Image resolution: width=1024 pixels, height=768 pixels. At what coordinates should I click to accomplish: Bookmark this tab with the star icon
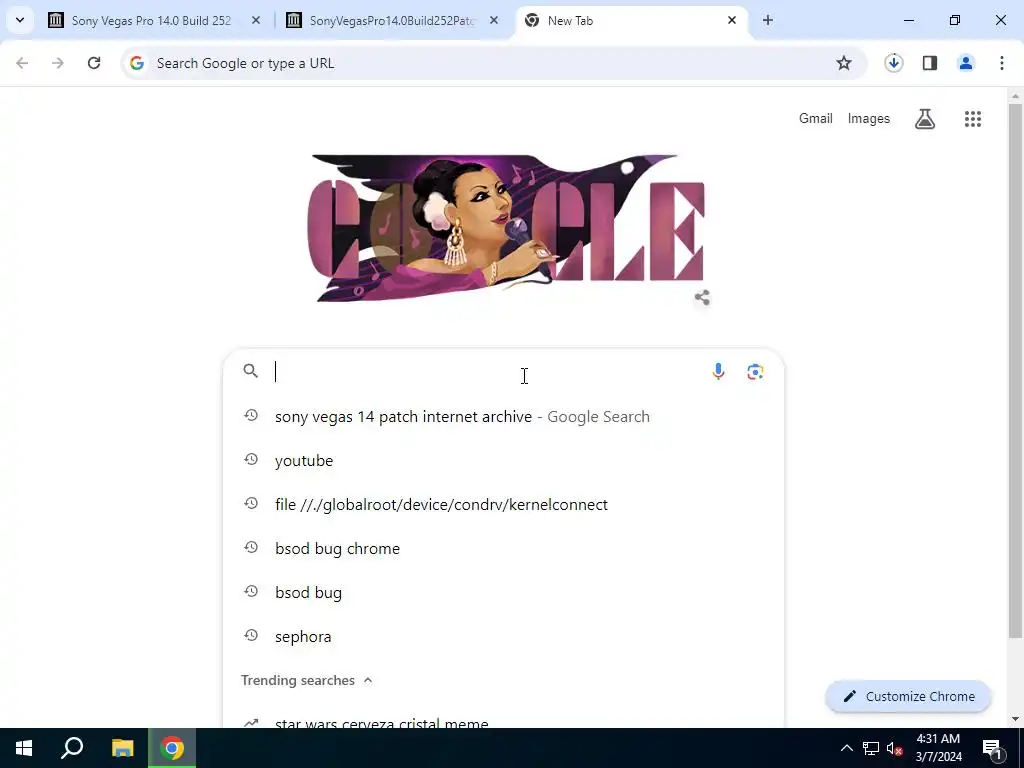(844, 63)
